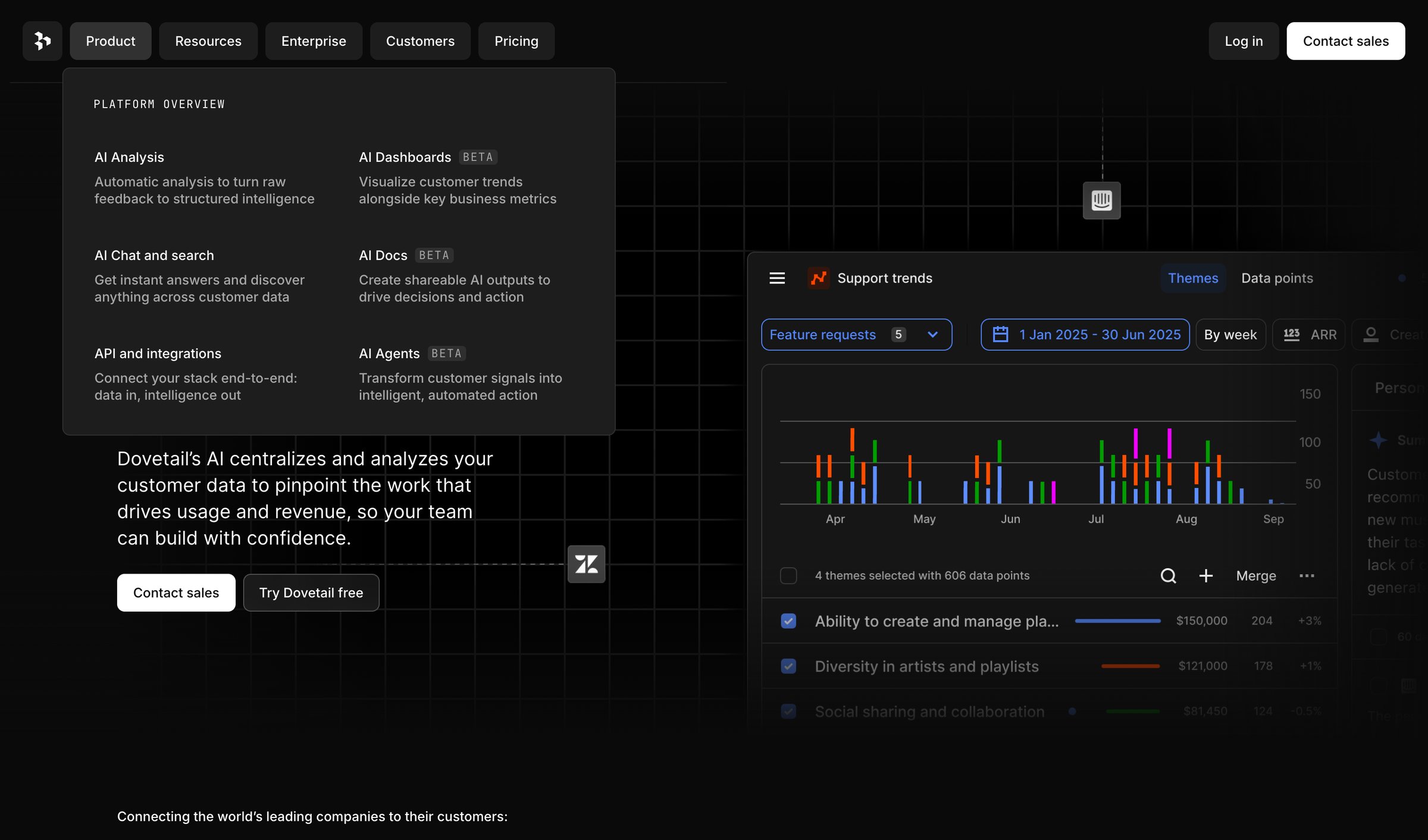Click the green trend line for Social sharing
Viewport: 1428px width, 840px height.
(1133, 711)
